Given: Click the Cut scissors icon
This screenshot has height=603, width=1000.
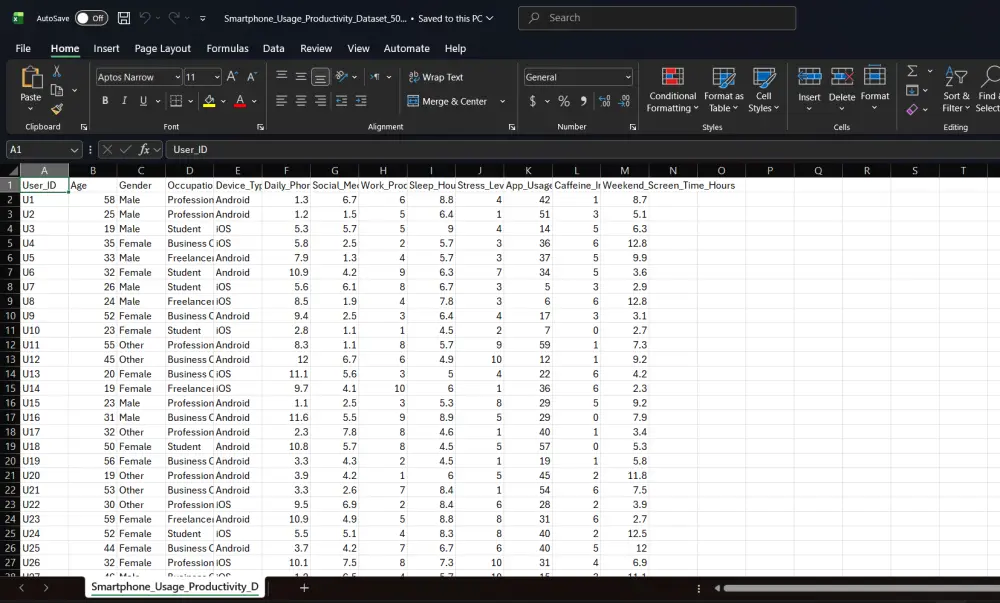Looking at the screenshot, I should tap(57, 71).
